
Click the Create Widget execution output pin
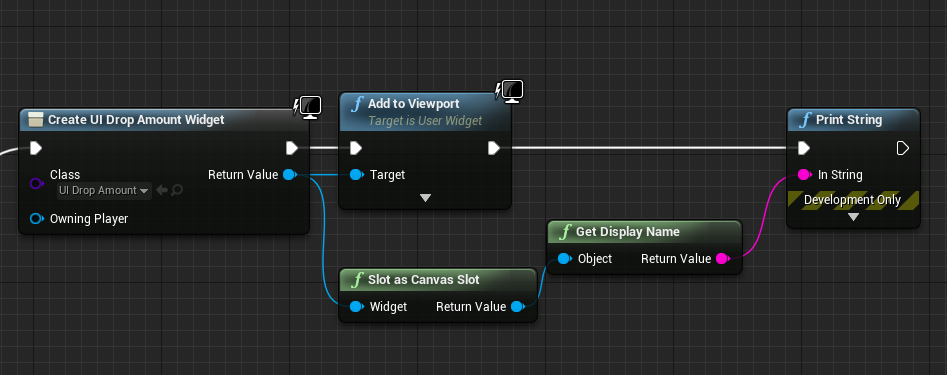click(x=292, y=148)
